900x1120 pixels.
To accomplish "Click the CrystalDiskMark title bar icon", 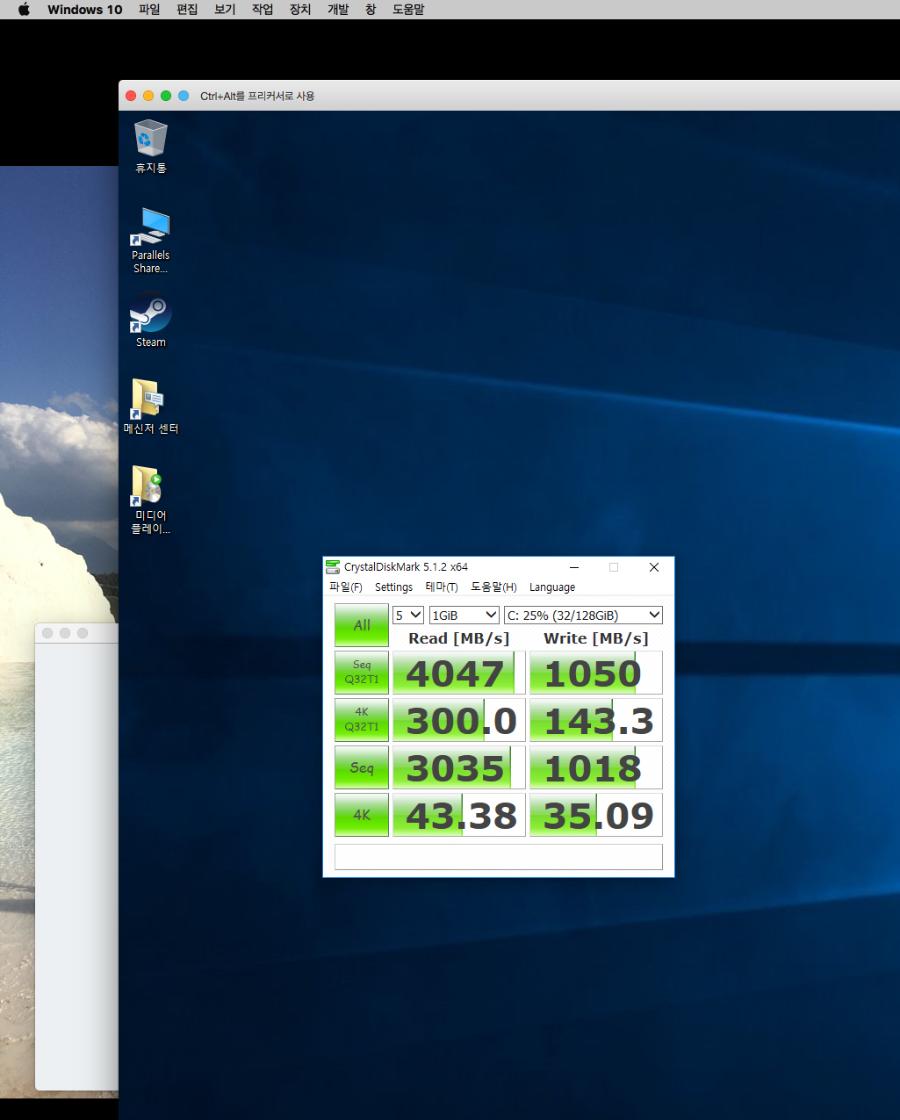I will tap(333, 567).
